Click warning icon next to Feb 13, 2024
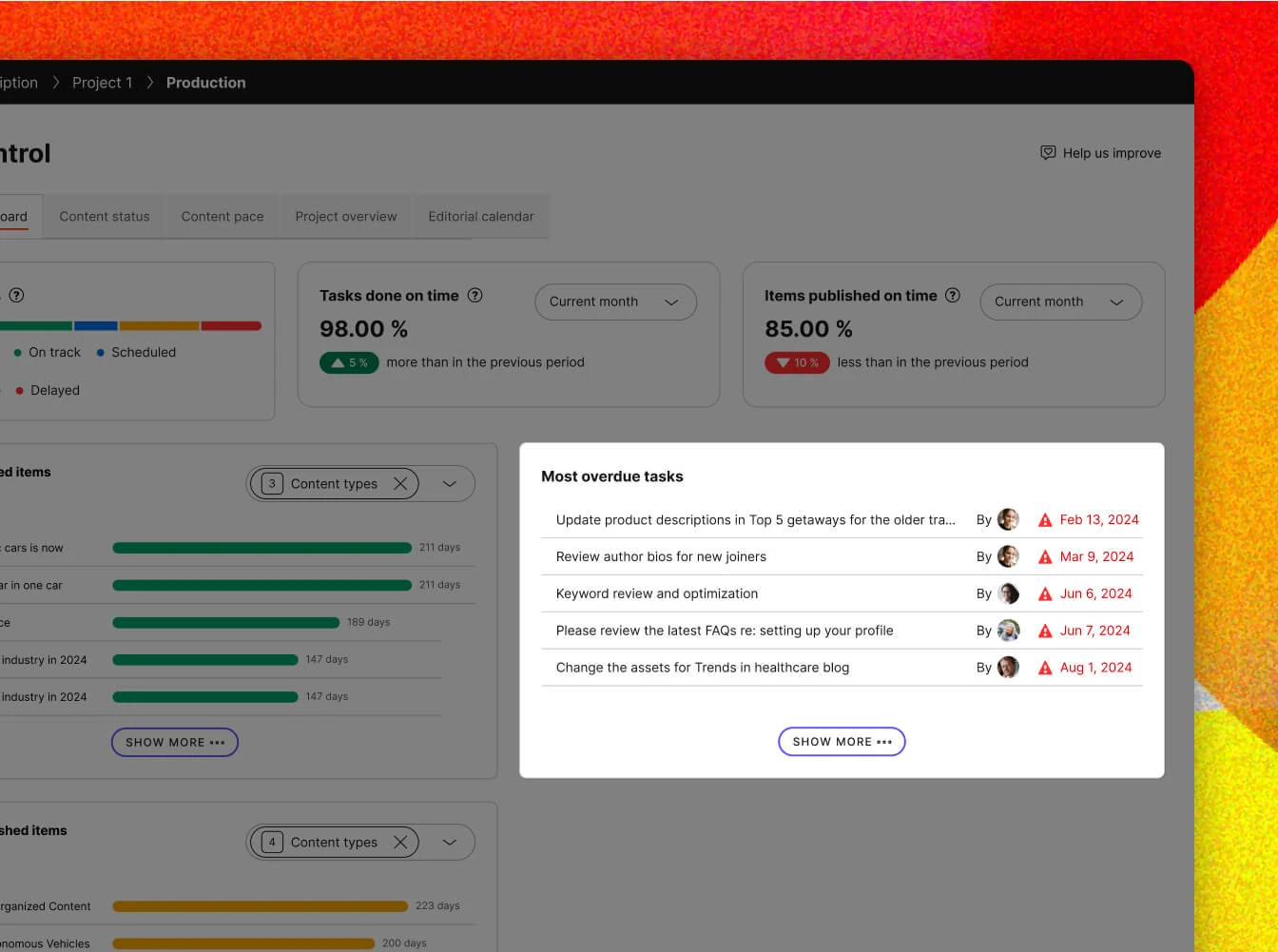 [1045, 520]
